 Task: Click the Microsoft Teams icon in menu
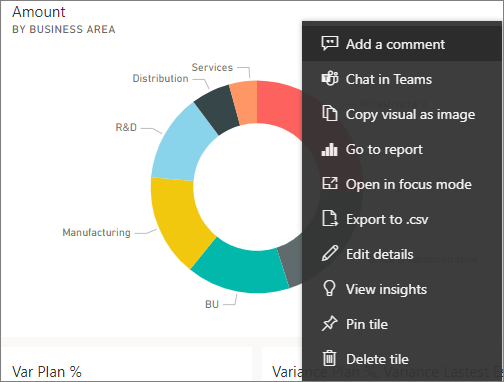click(330, 79)
